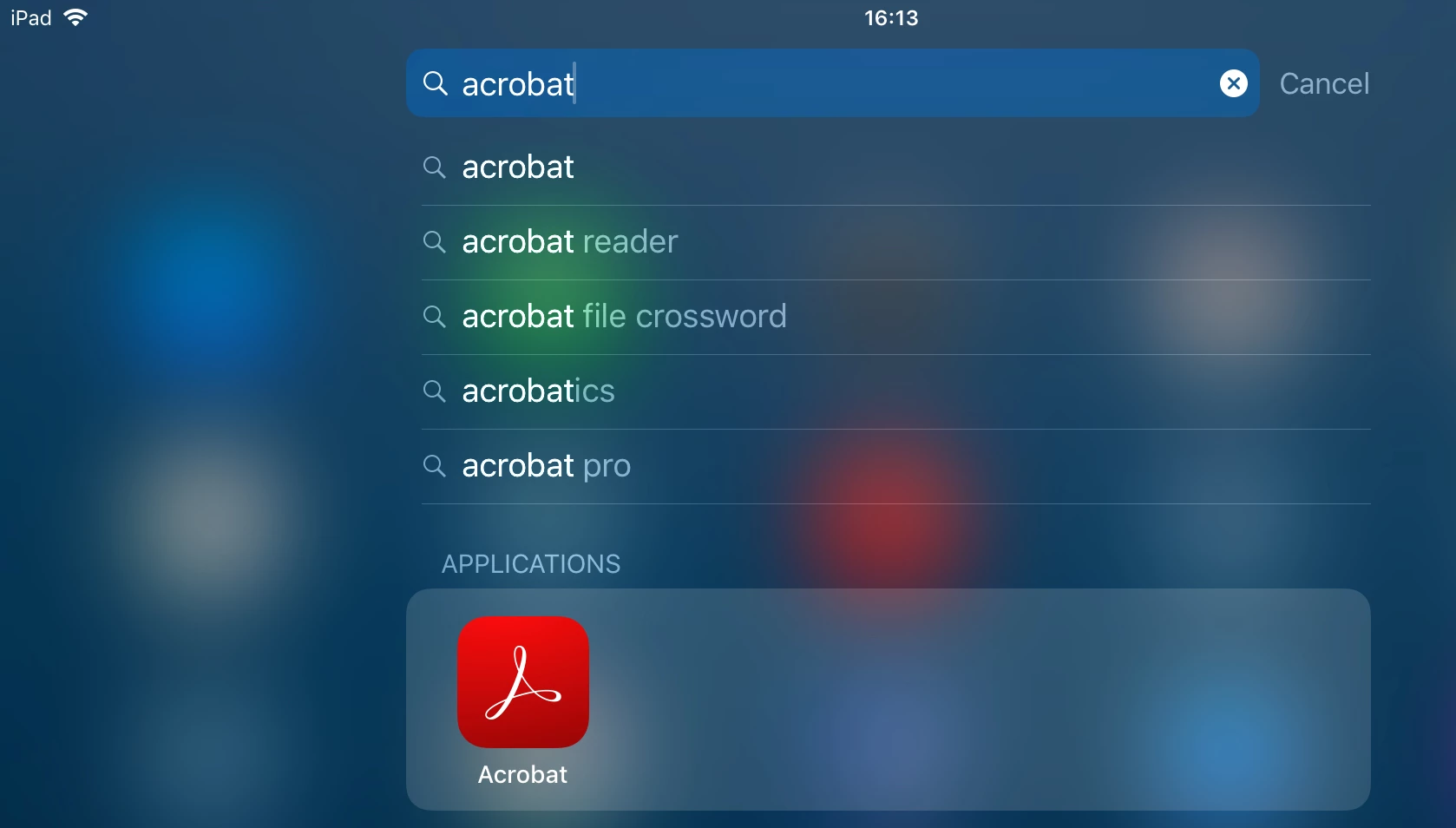
Task: Tap the magnifier beside 'acrobat file crossword'
Action: [434, 316]
